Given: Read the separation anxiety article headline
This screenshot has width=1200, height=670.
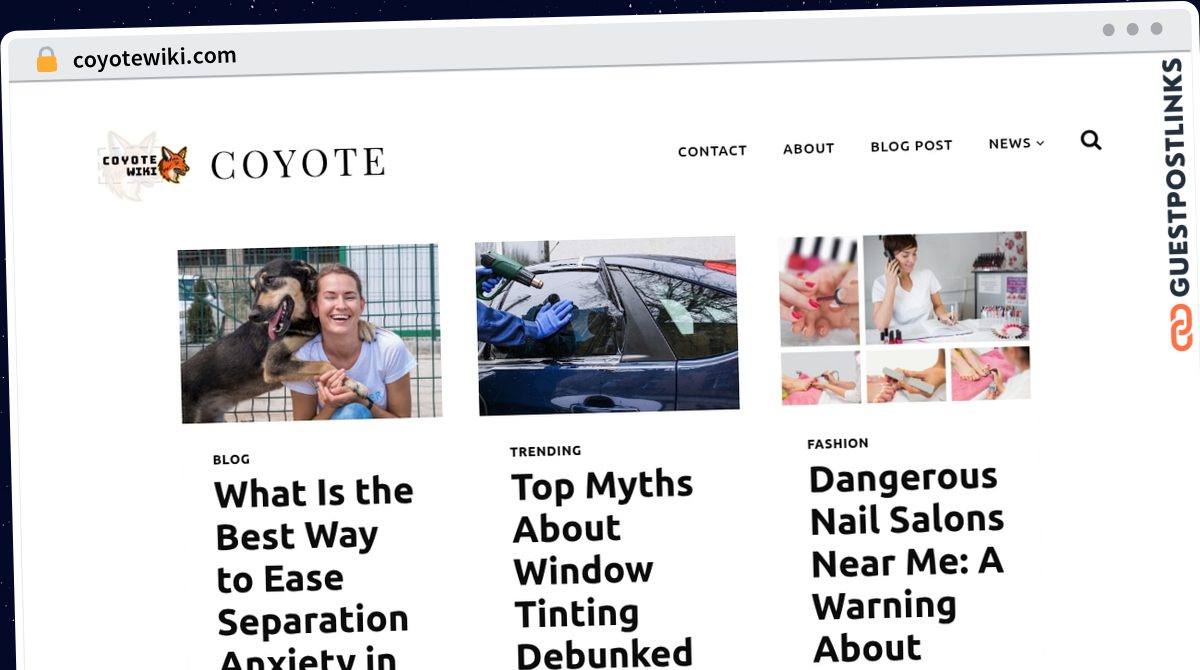Looking at the screenshot, I should tap(313, 577).
